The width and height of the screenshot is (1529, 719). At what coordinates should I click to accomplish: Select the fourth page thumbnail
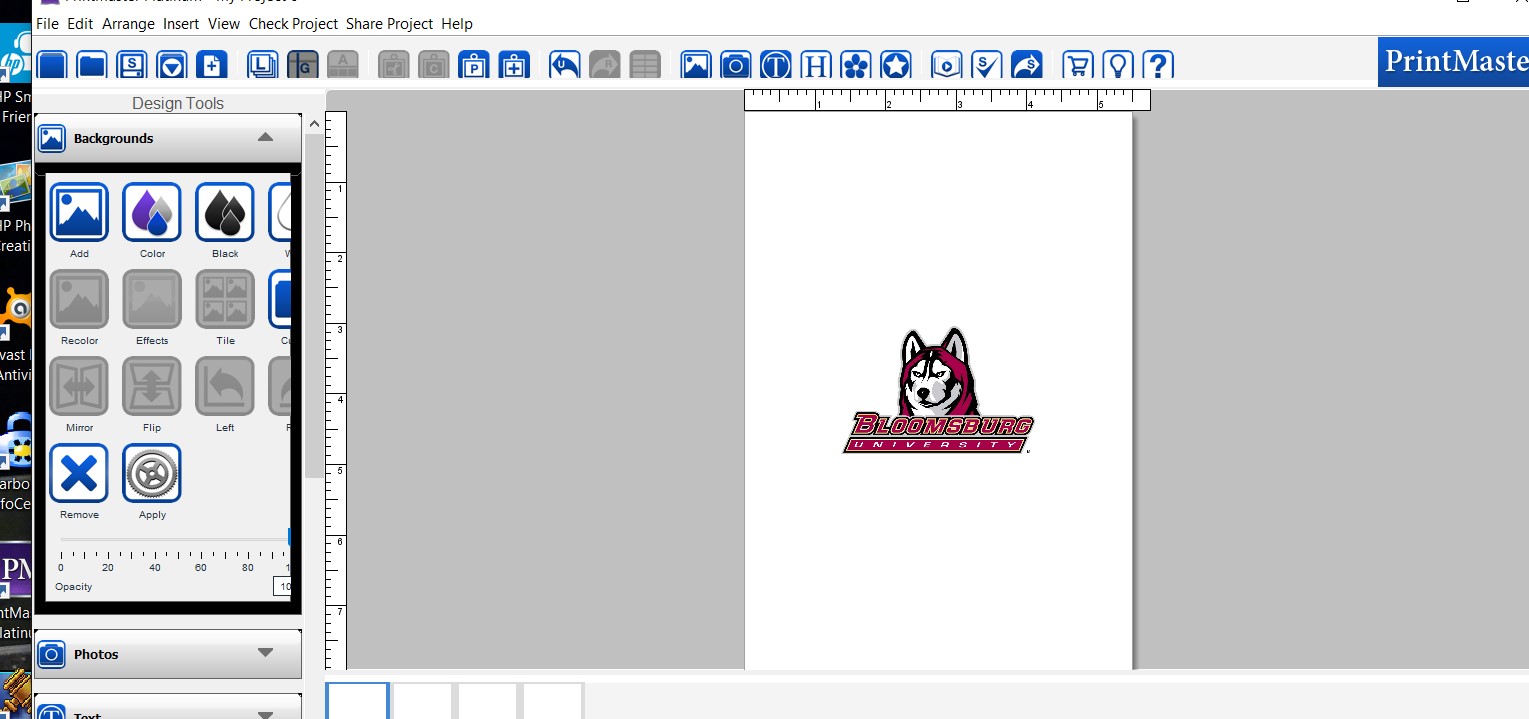(552, 701)
